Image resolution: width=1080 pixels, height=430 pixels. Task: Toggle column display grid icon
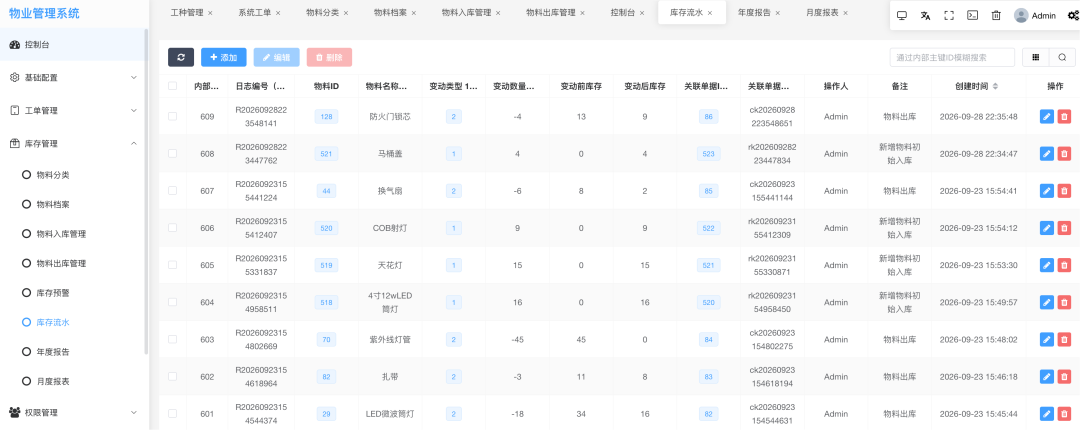[1036, 58]
